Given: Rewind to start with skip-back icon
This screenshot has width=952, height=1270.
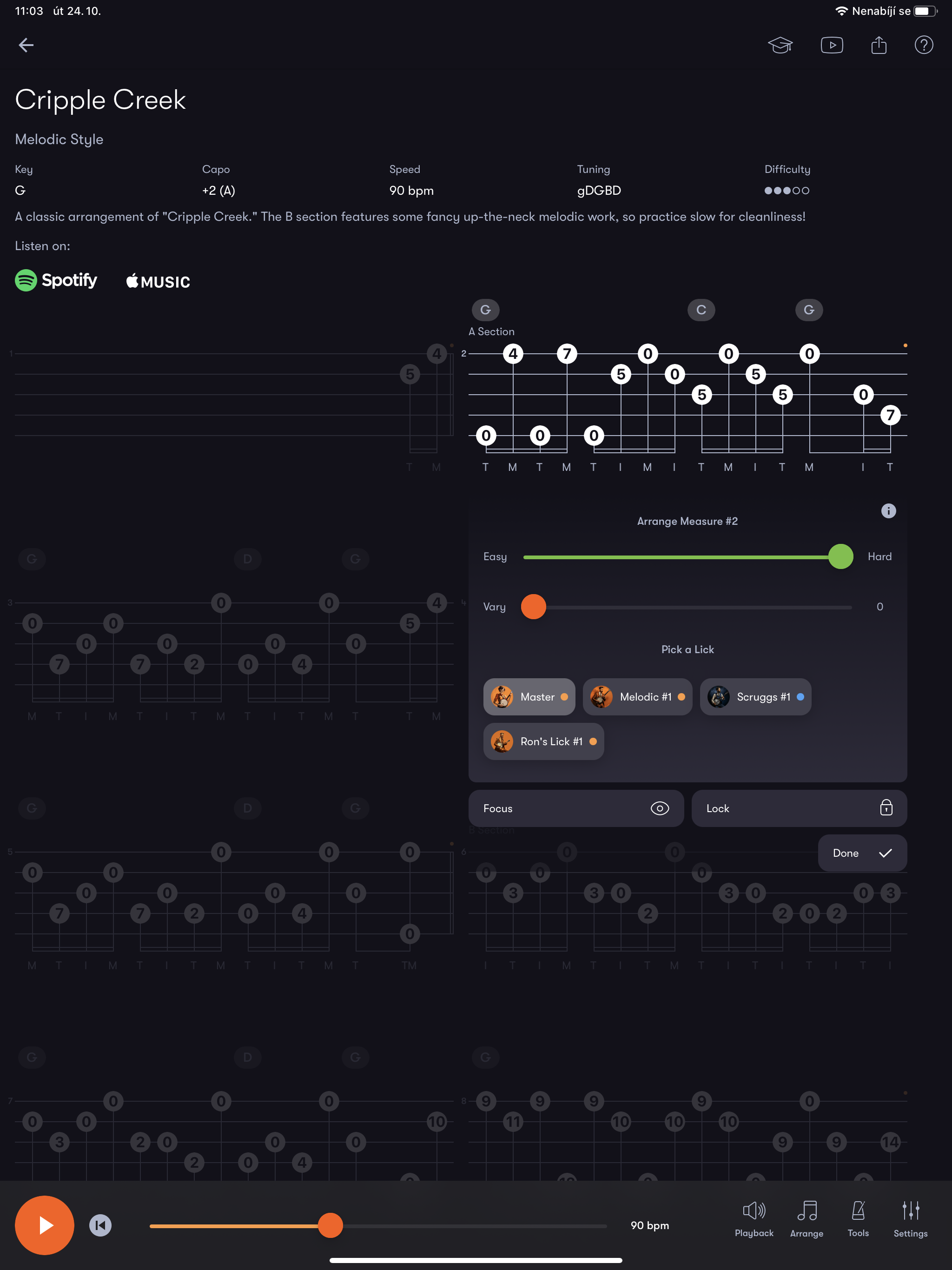Looking at the screenshot, I should click(100, 1225).
